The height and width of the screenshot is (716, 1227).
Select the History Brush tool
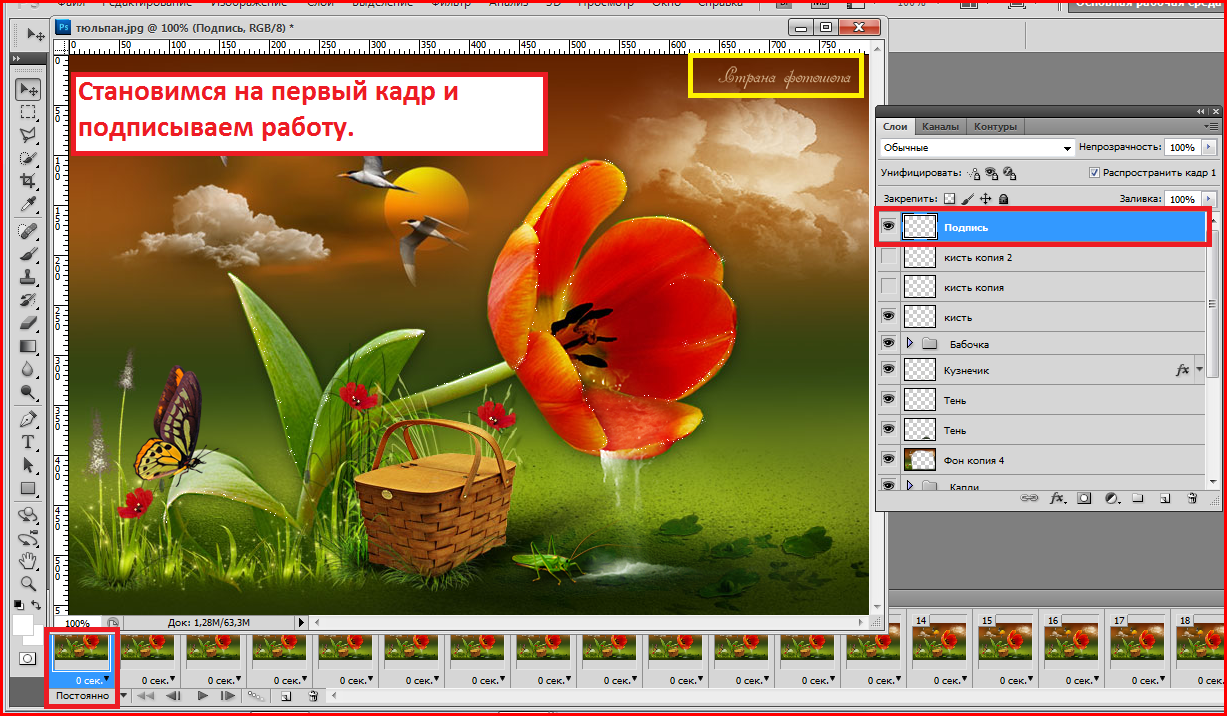(x=28, y=300)
